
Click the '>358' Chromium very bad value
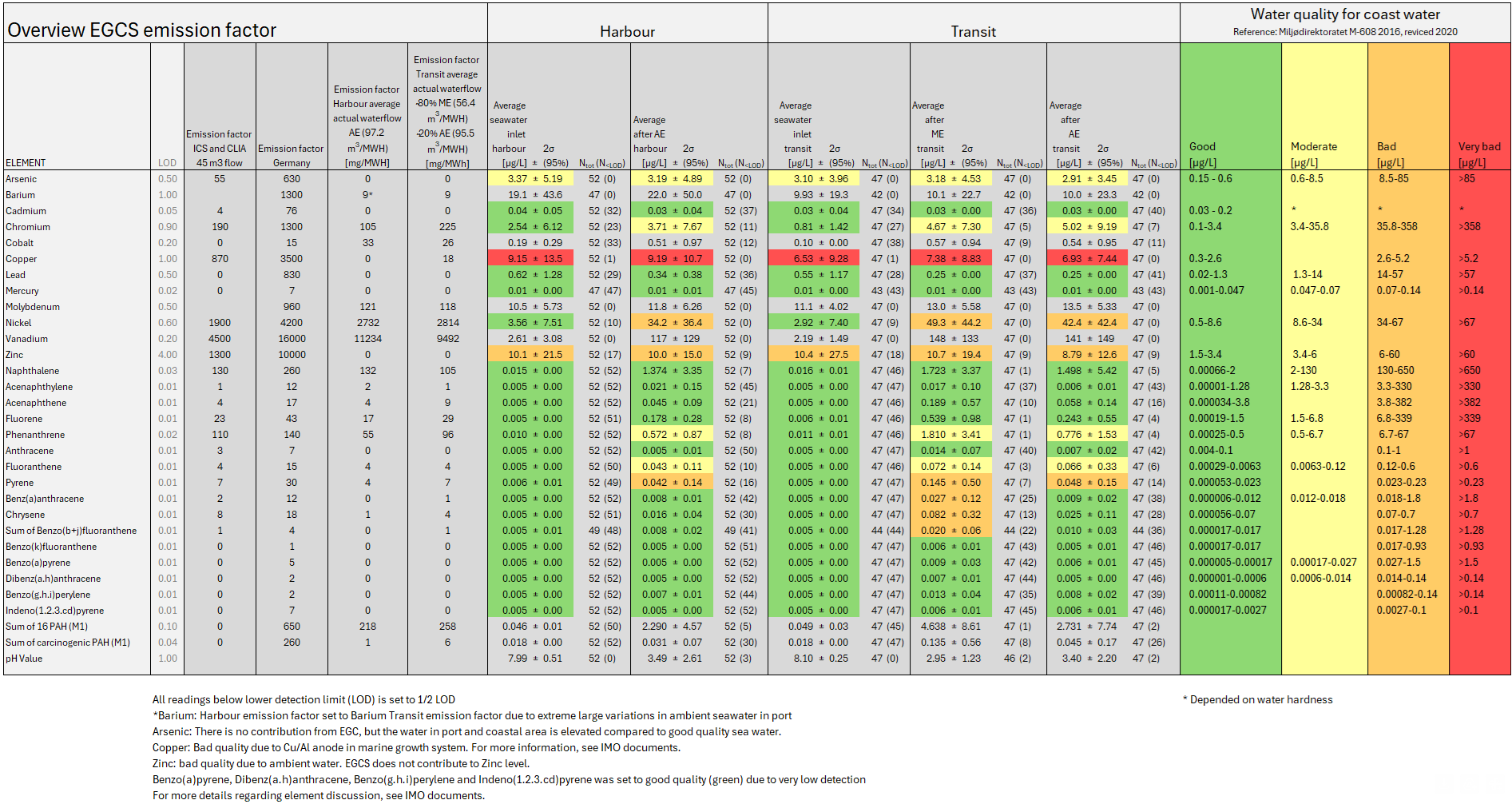tap(1469, 227)
